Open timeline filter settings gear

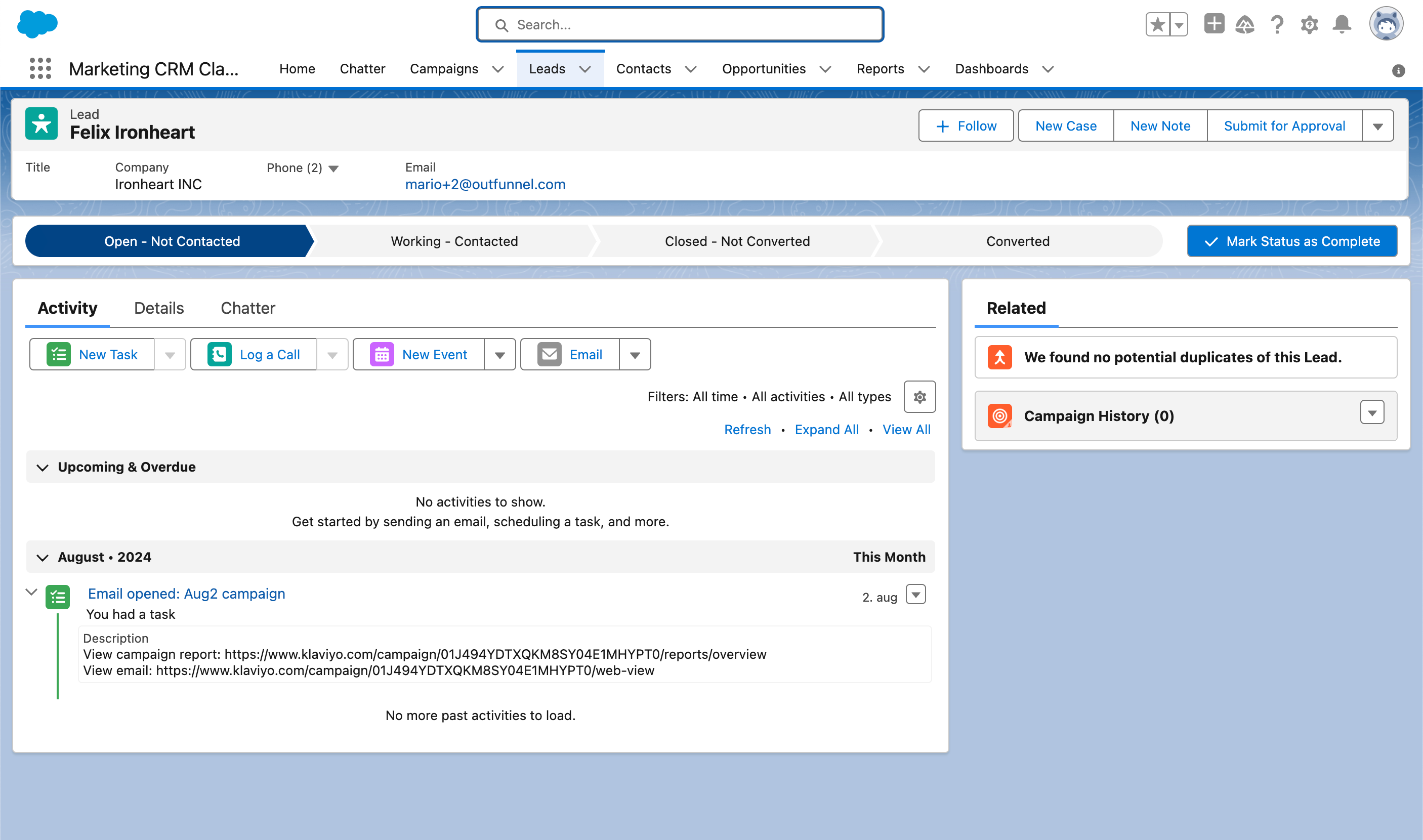click(919, 397)
